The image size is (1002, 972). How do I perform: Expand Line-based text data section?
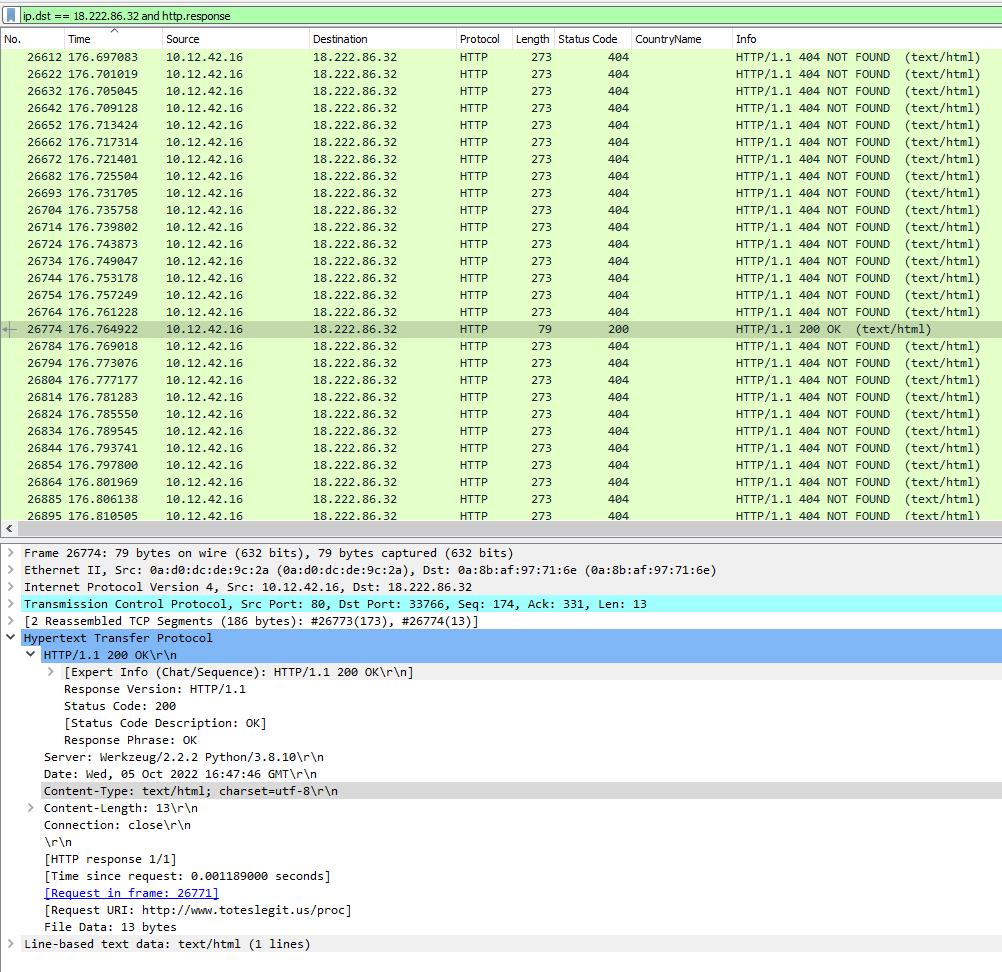pos(10,944)
